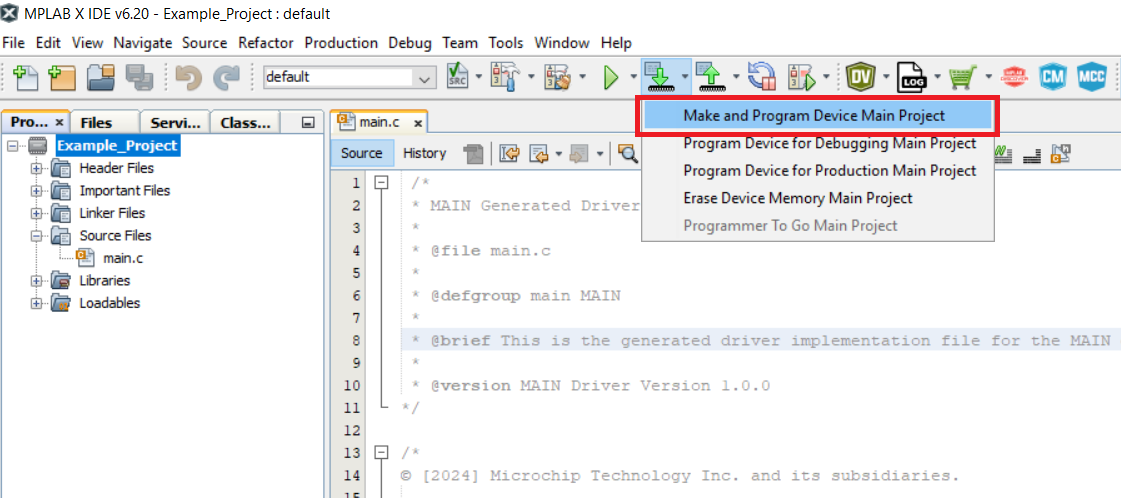Expand the Header Files folder

36,169
